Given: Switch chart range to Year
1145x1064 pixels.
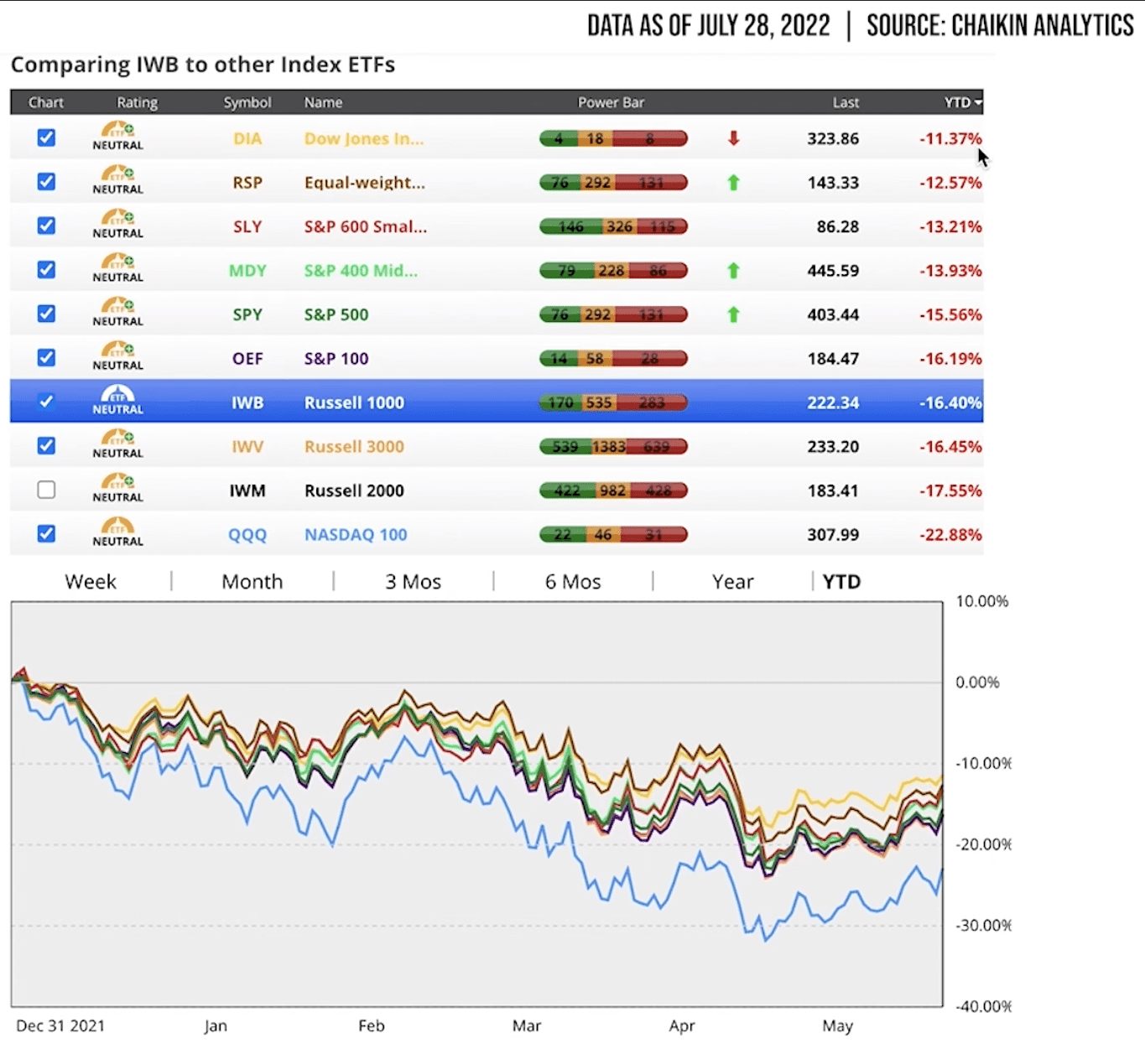Looking at the screenshot, I should (733, 581).
